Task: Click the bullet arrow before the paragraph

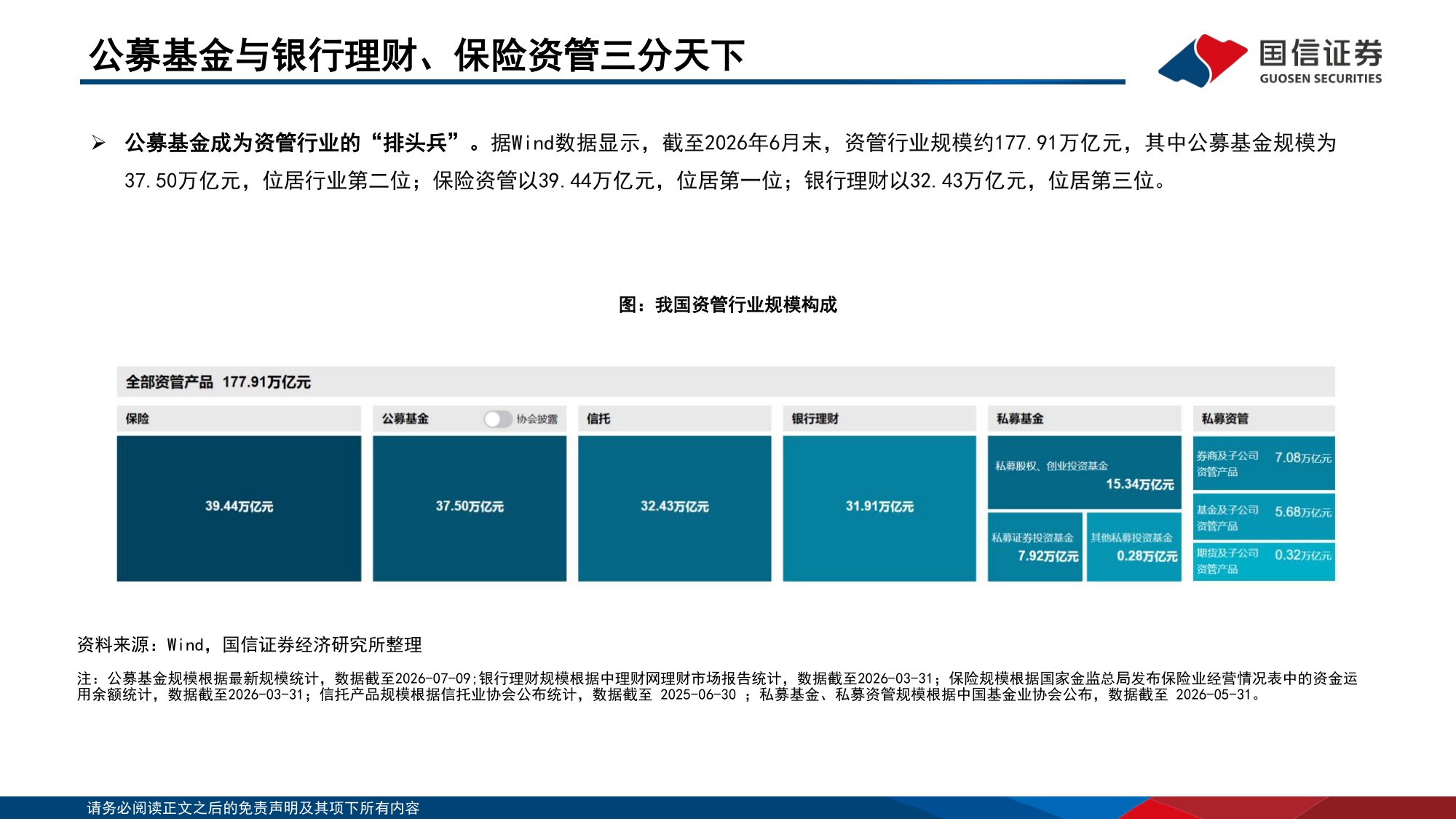Action: pos(98,143)
